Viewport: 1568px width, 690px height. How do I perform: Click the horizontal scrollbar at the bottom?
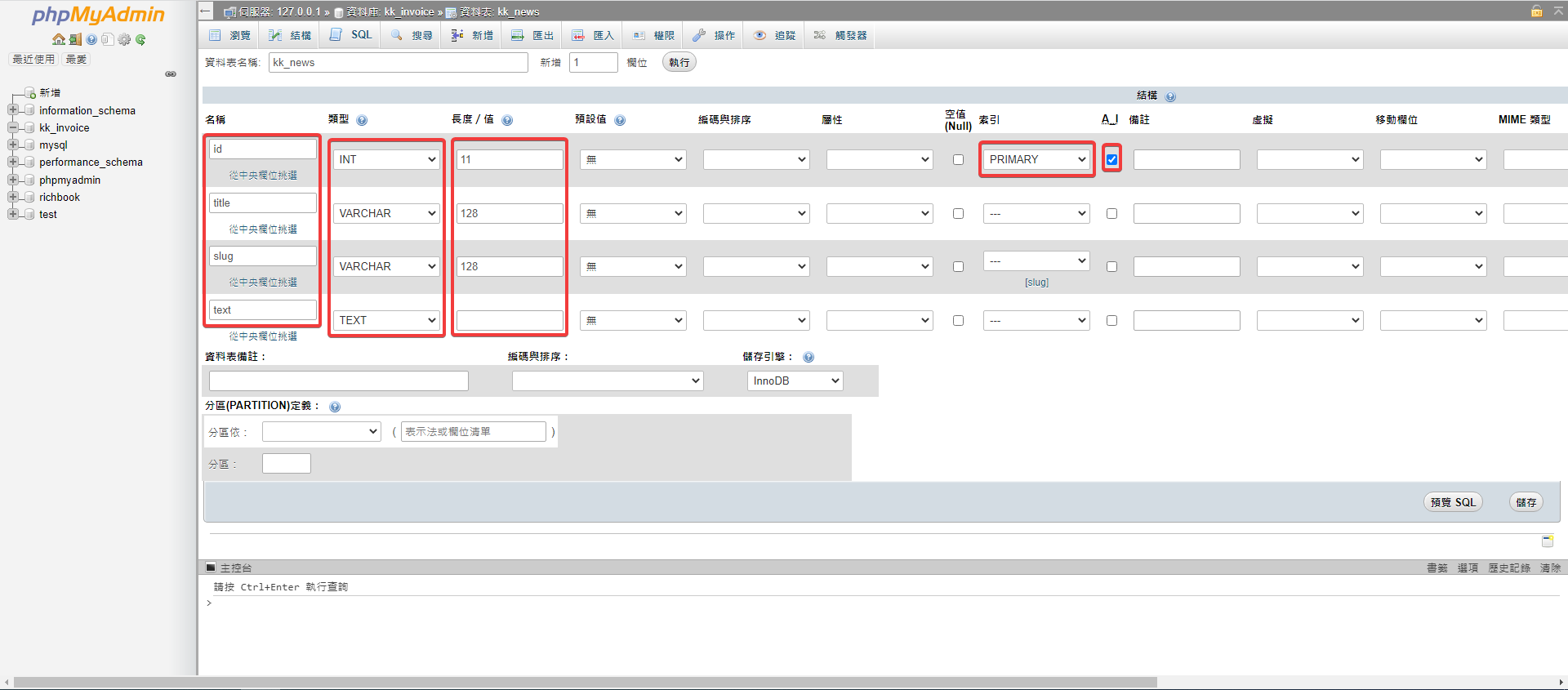(585, 682)
